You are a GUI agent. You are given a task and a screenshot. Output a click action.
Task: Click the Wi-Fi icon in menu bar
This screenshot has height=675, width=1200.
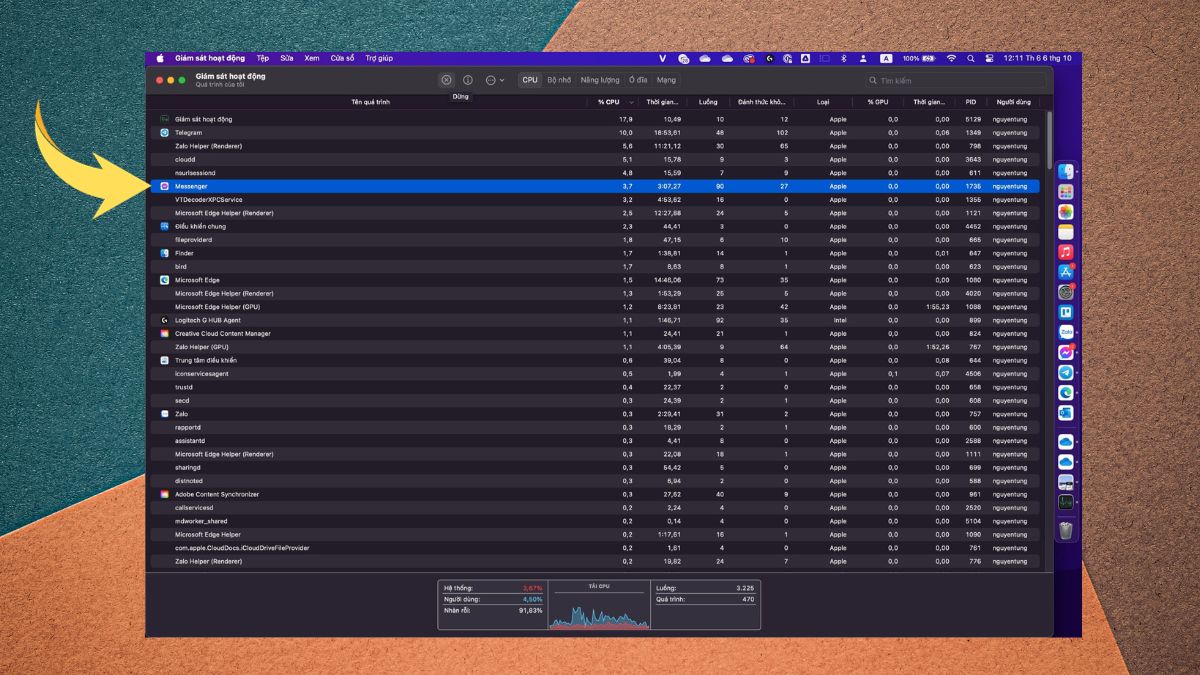pyautogui.click(x=951, y=58)
